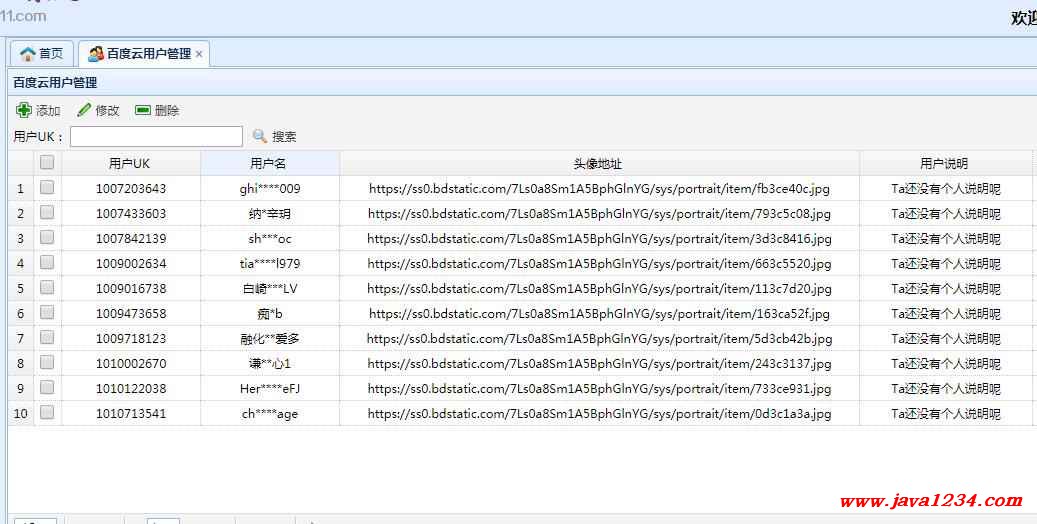The width and height of the screenshot is (1037, 524).
Task: Click the UK value 1009473658
Action: coord(131,314)
